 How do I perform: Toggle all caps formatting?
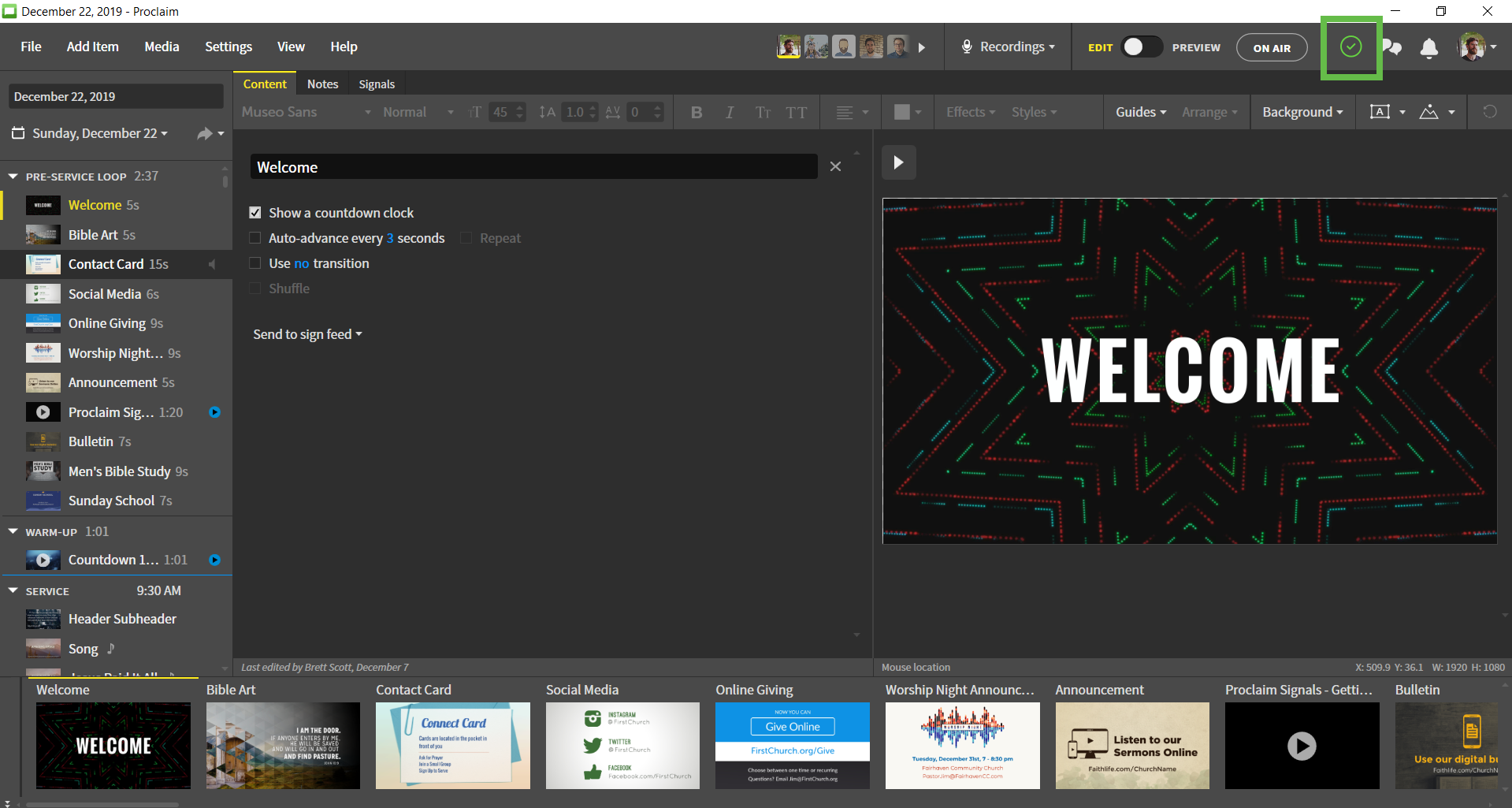tap(797, 112)
